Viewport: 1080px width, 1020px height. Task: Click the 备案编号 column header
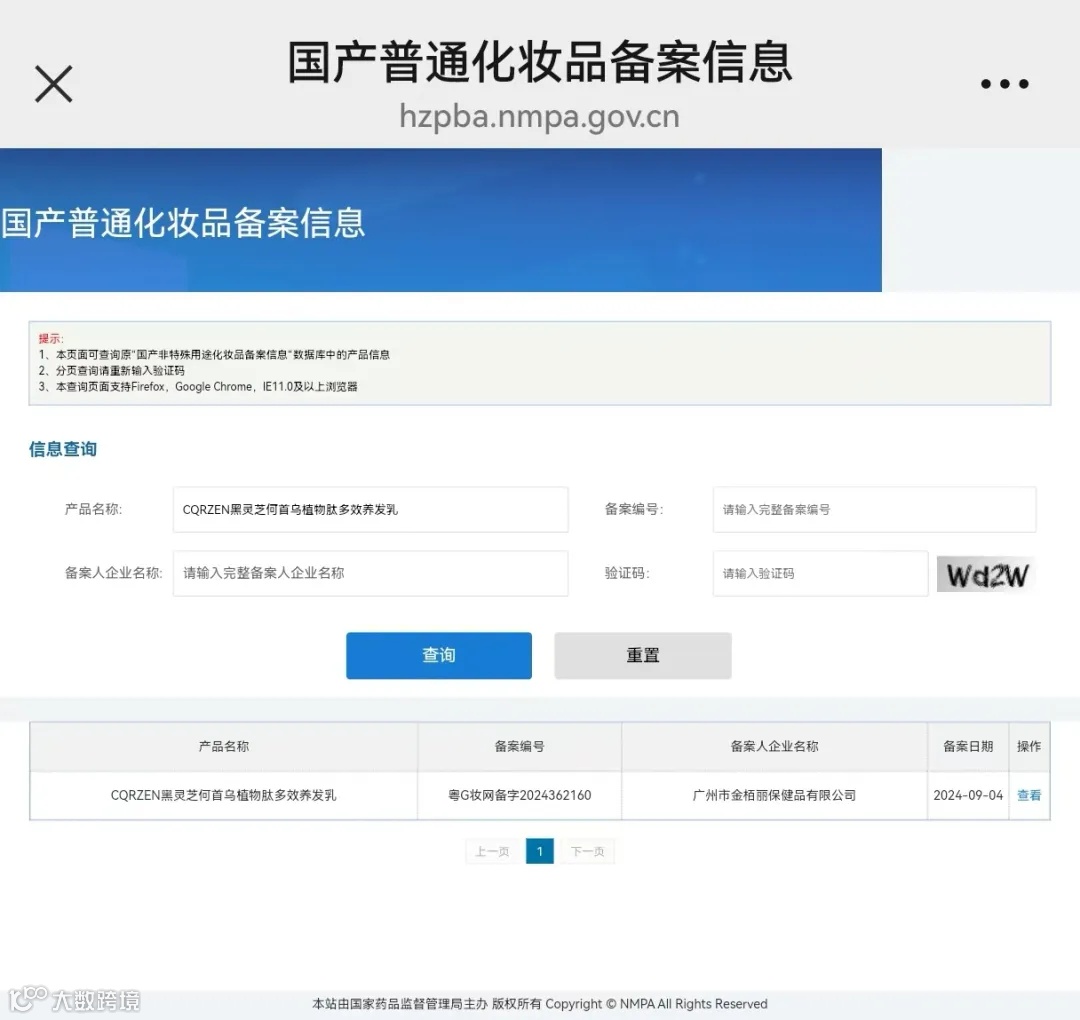pyautogui.click(x=519, y=747)
